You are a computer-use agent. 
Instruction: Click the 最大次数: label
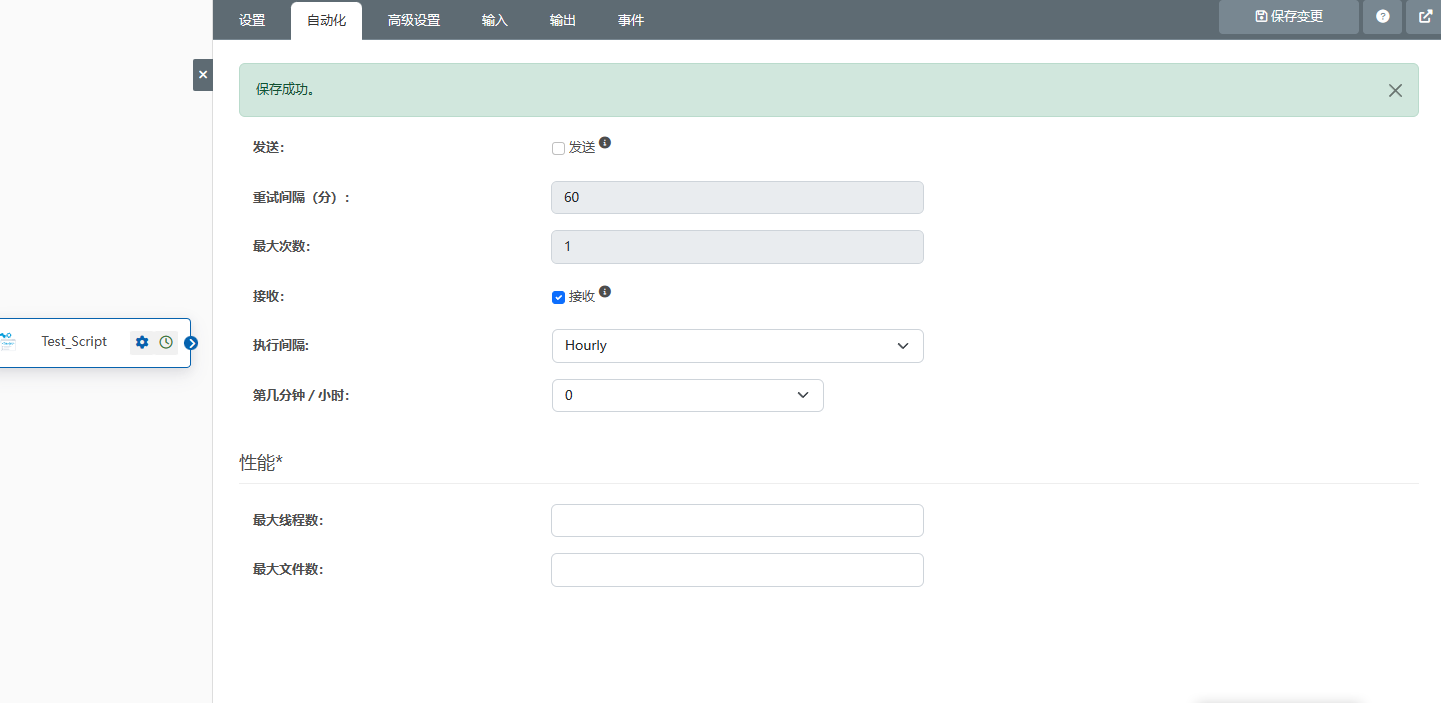tap(281, 247)
